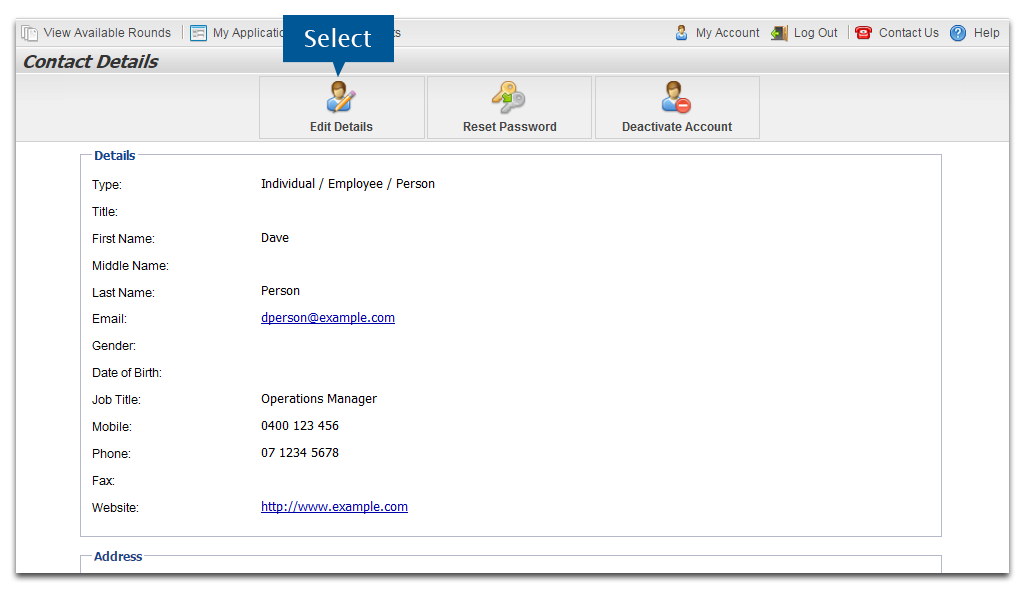This screenshot has height=594, width=1024.
Task: Click the 'Gender:' field label
Action: 114,346
